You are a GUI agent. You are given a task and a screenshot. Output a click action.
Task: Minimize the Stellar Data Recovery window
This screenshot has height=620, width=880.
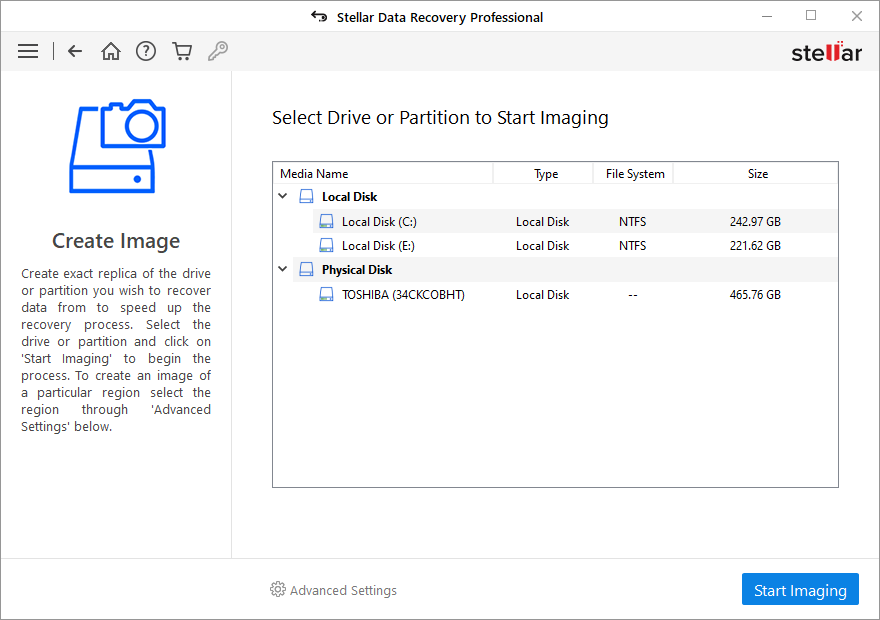[x=767, y=16]
